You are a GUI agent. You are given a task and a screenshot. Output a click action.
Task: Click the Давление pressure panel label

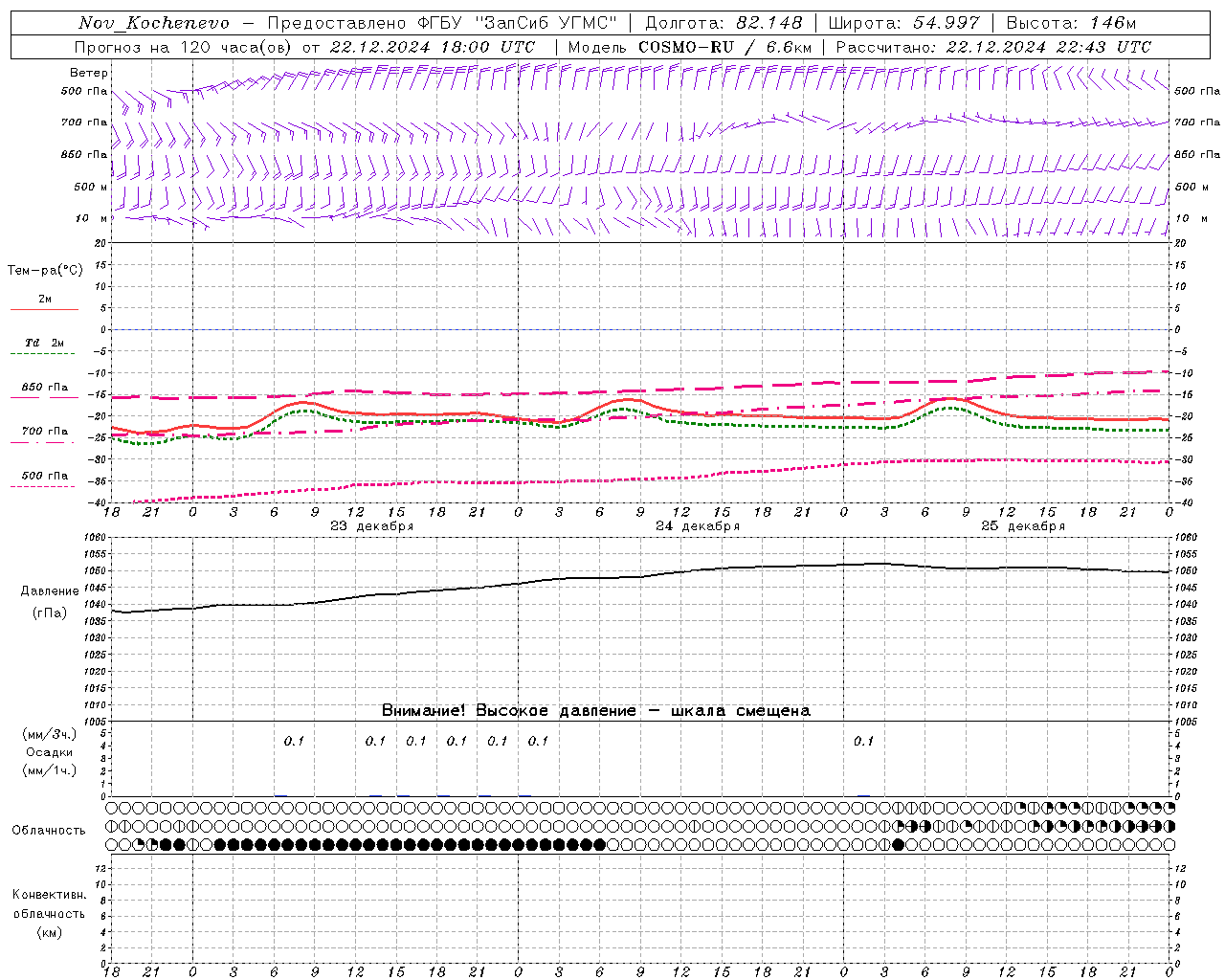click(50, 591)
